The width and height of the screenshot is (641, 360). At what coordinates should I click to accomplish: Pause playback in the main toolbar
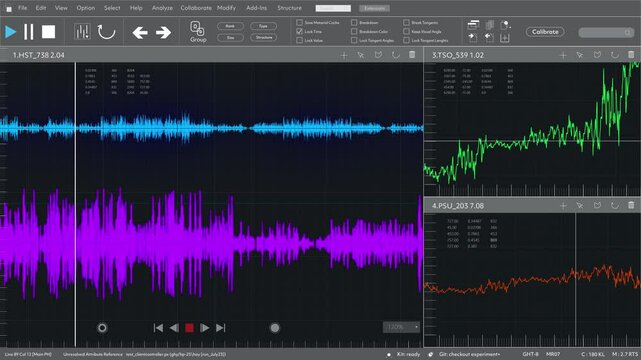click(29, 32)
